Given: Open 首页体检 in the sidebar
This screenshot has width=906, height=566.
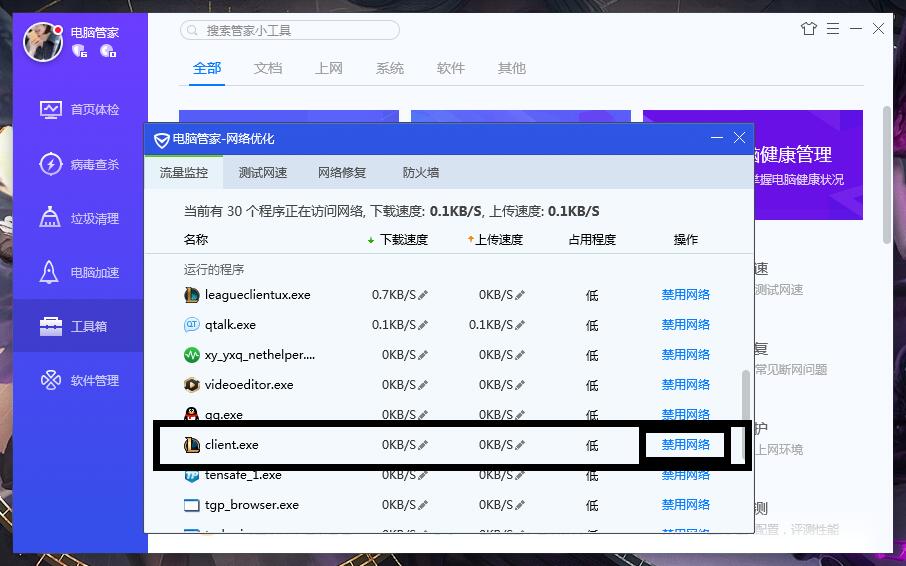Looking at the screenshot, I should pos(80,109).
